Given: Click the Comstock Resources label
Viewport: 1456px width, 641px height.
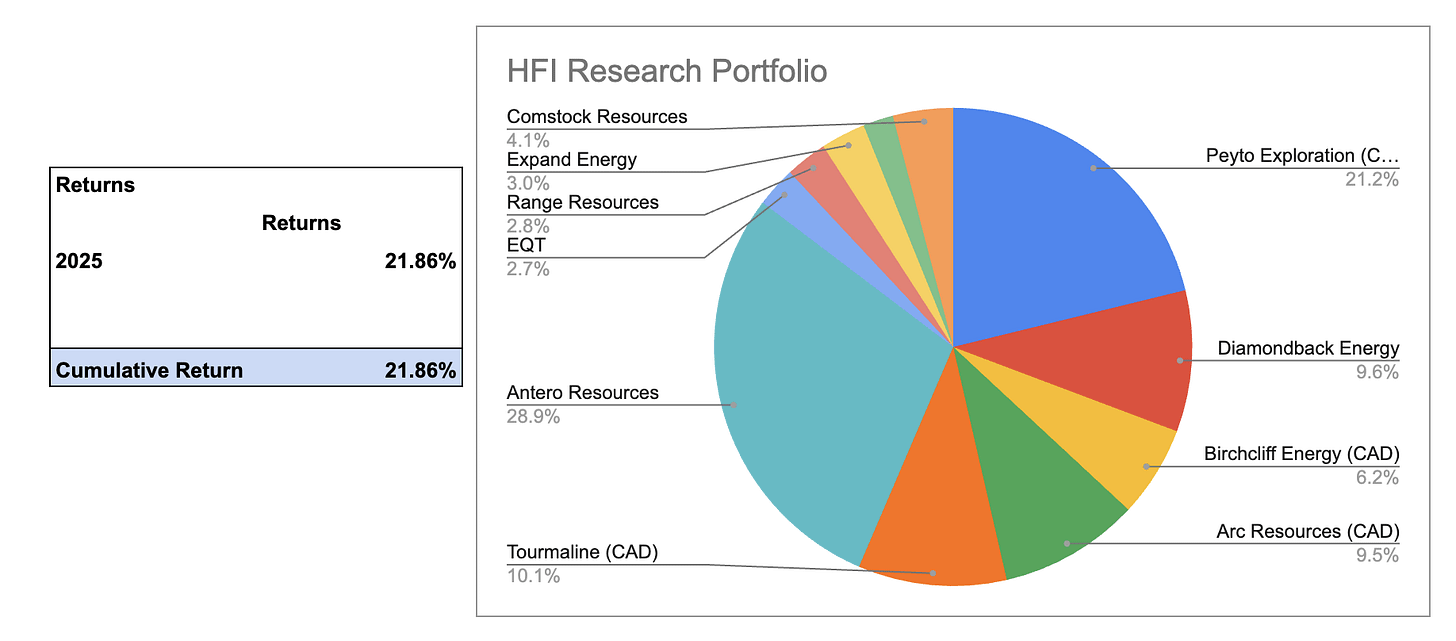Looking at the screenshot, I should click(597, 117).
